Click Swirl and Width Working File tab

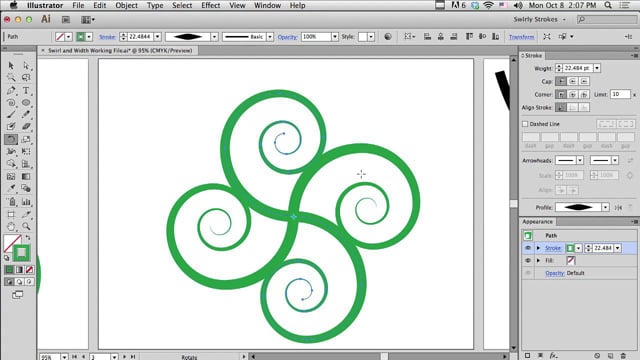point(120,51)
